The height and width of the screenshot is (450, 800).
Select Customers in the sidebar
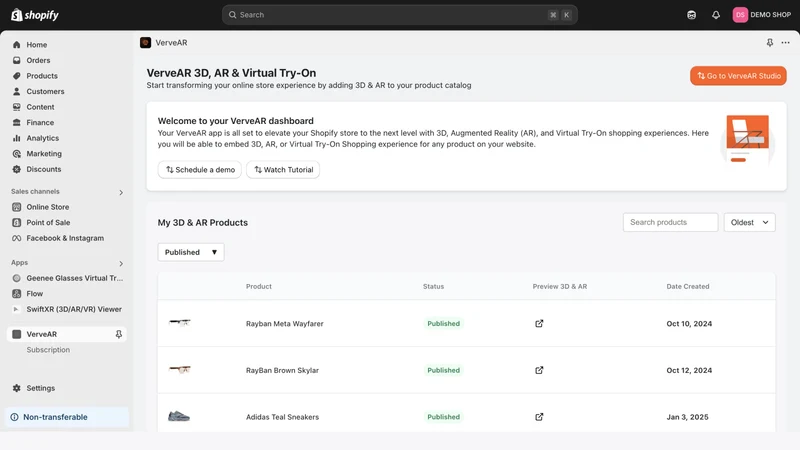point(45,91)
